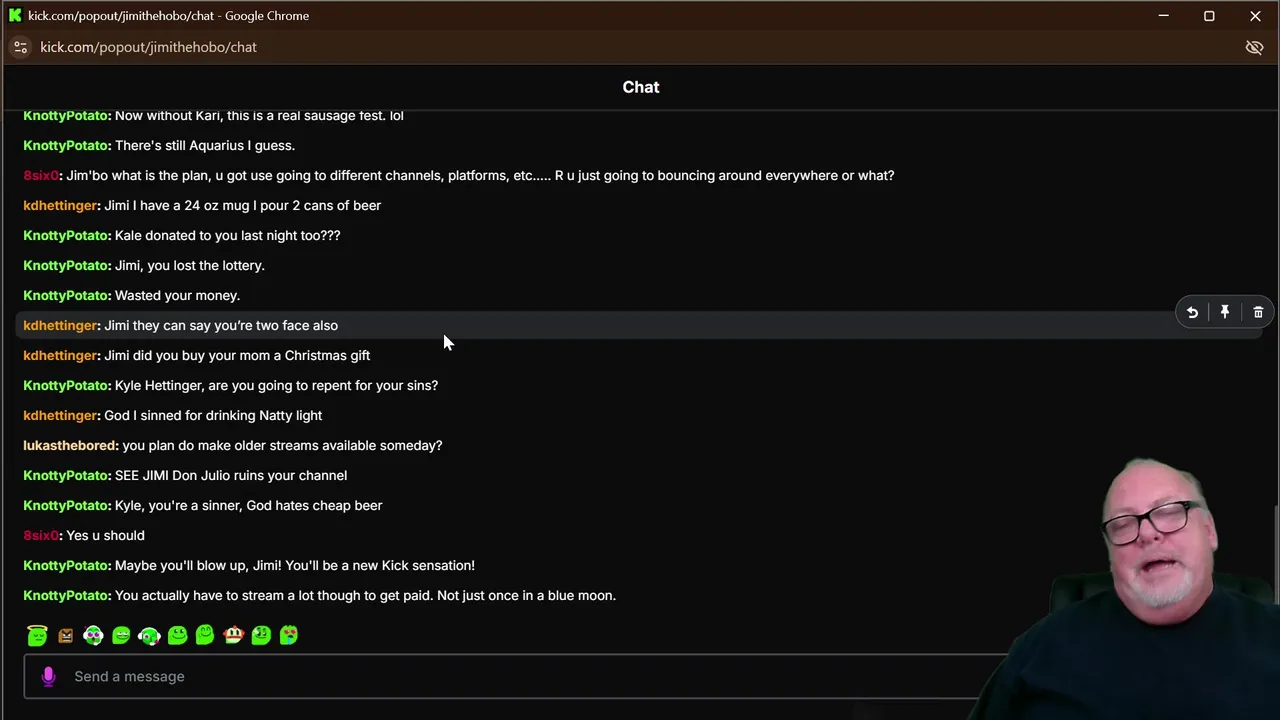Screen dimensions: 1280x720
Task: Focus the Send a message field
Action: point(500,676)
